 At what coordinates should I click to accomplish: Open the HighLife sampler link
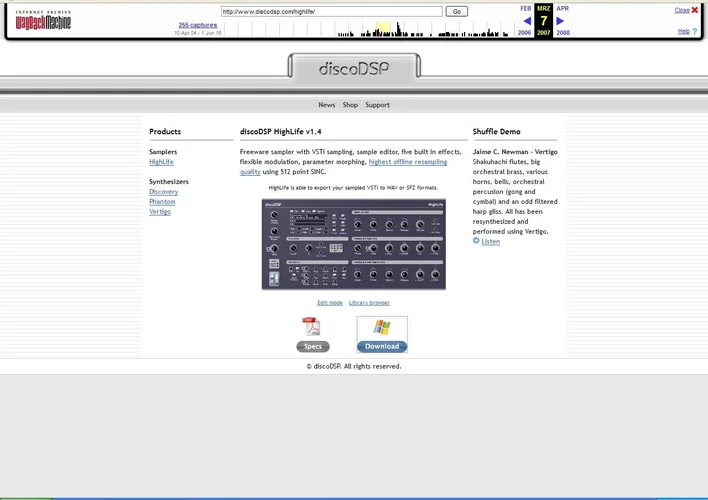pyautogui.click(x=161, y=162)
